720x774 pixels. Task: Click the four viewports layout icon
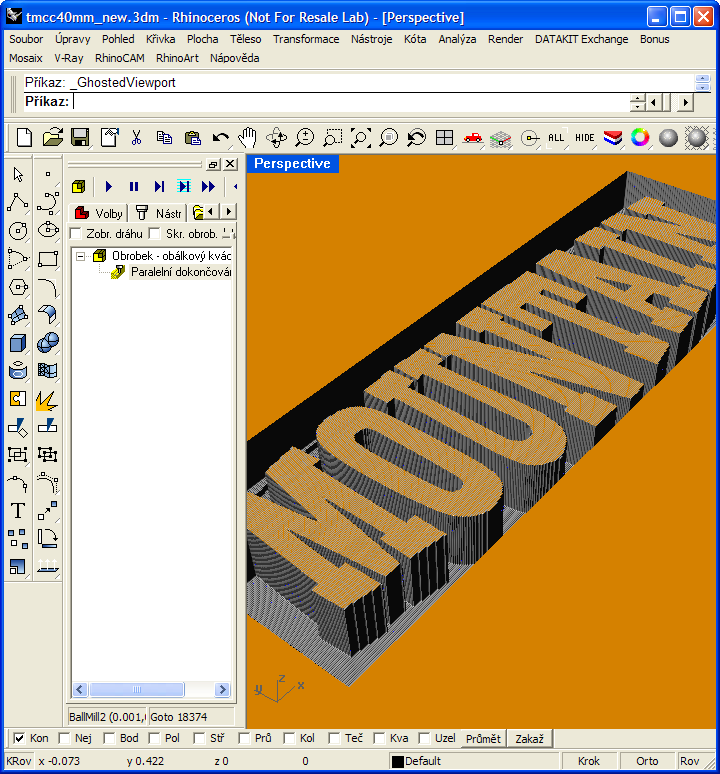444,138
